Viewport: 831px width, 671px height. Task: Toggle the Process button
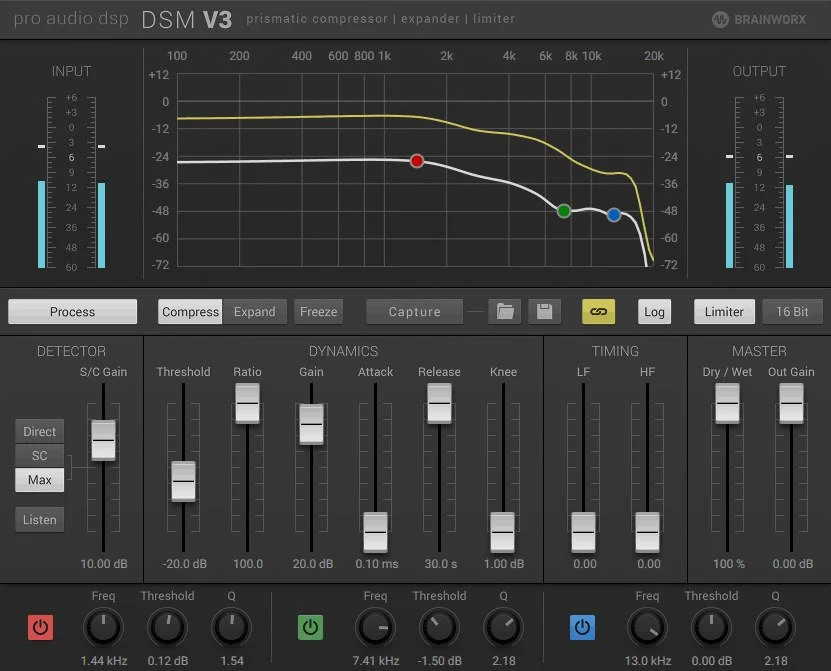coord(73,312)
